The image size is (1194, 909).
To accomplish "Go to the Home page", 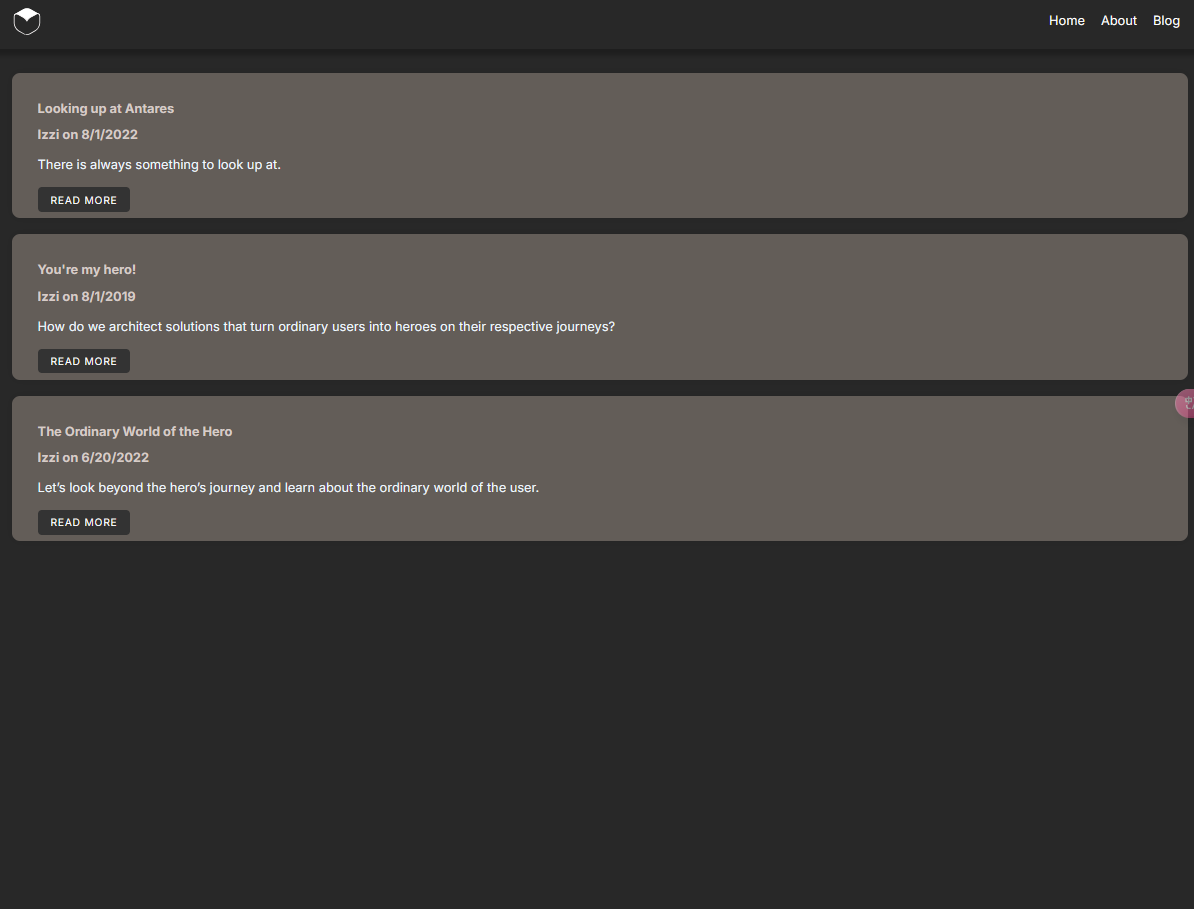I will click(x=1066, y=21).
